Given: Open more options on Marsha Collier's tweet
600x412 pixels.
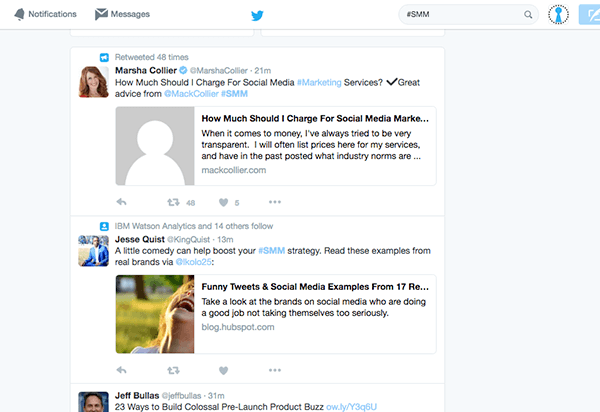Looking at the screenshot, I should pyautogui.click(x=275, y=202).
